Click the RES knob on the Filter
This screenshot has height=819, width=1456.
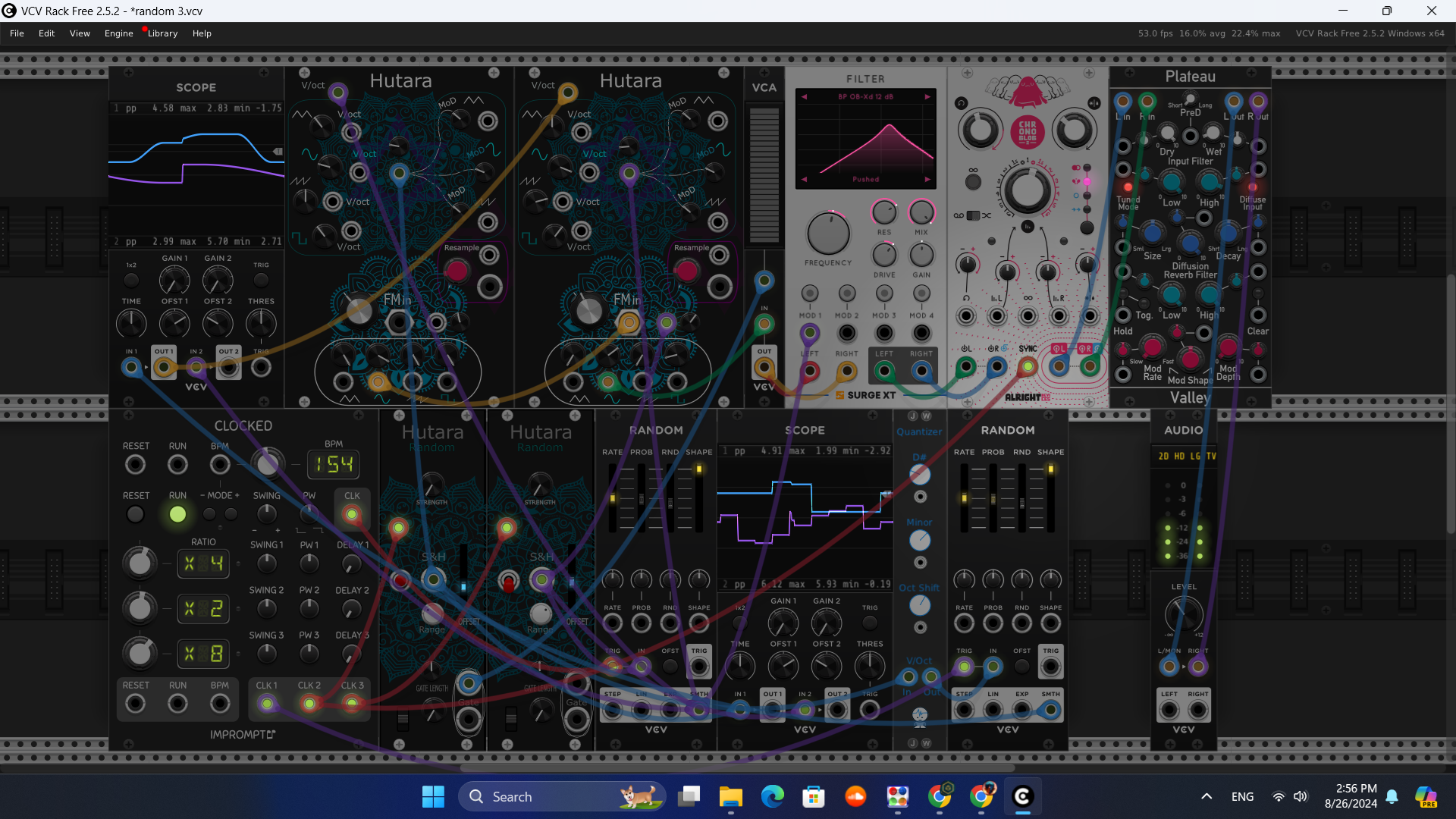[884, 212]
